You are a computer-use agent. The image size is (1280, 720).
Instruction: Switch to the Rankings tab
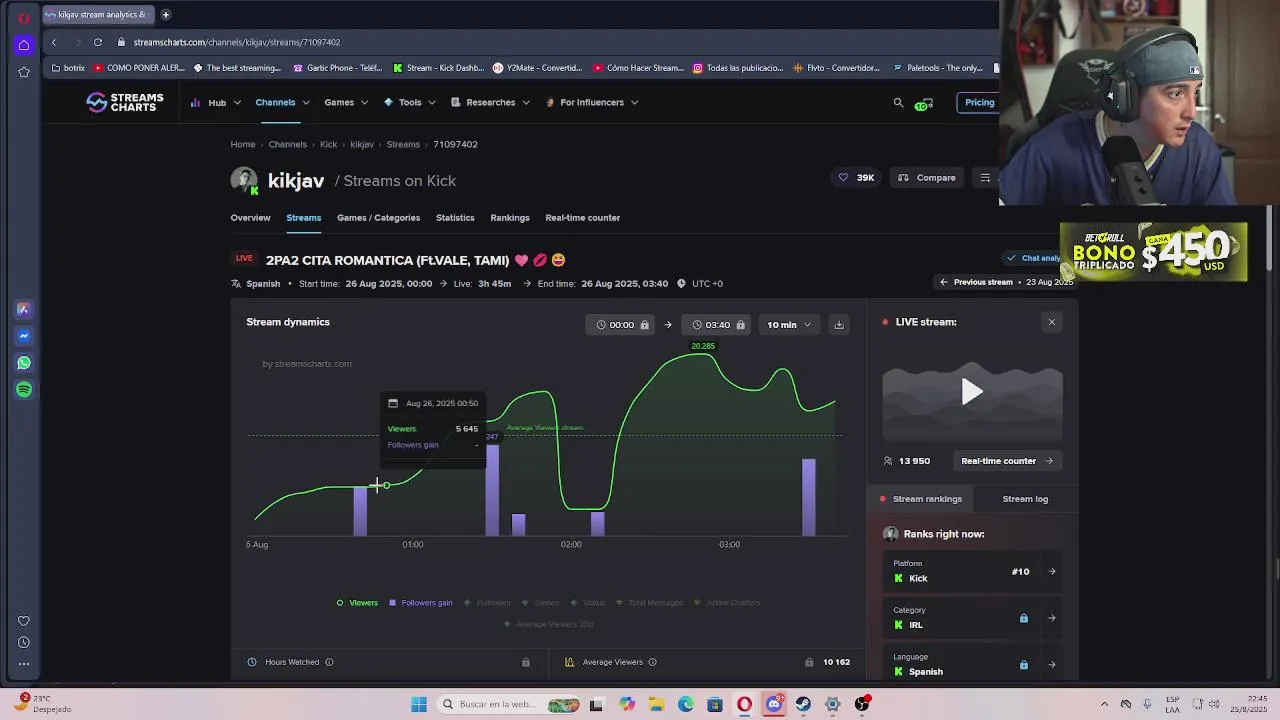(510, 217)
